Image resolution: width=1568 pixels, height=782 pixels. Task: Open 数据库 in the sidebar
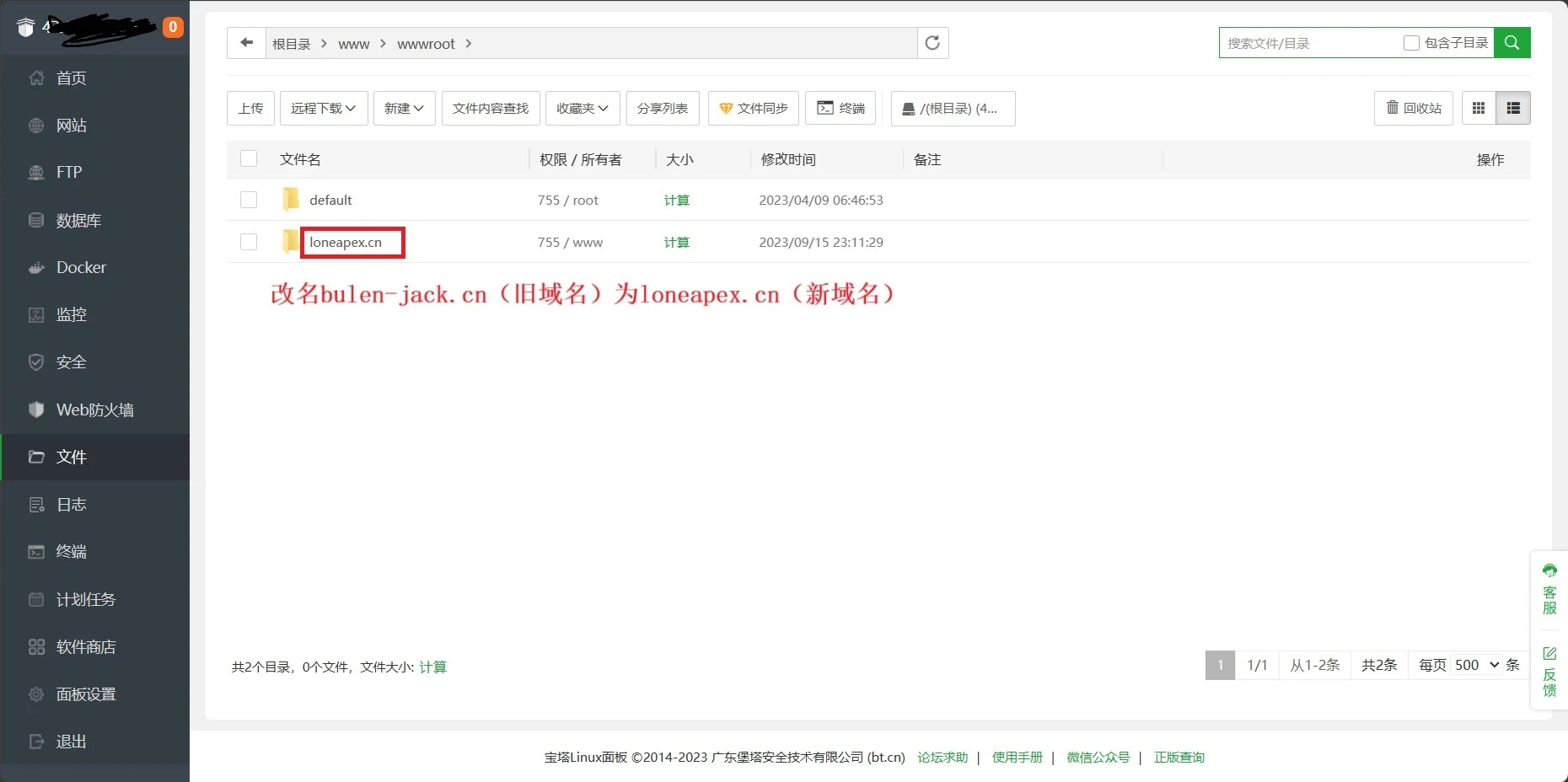click(78, 220)
